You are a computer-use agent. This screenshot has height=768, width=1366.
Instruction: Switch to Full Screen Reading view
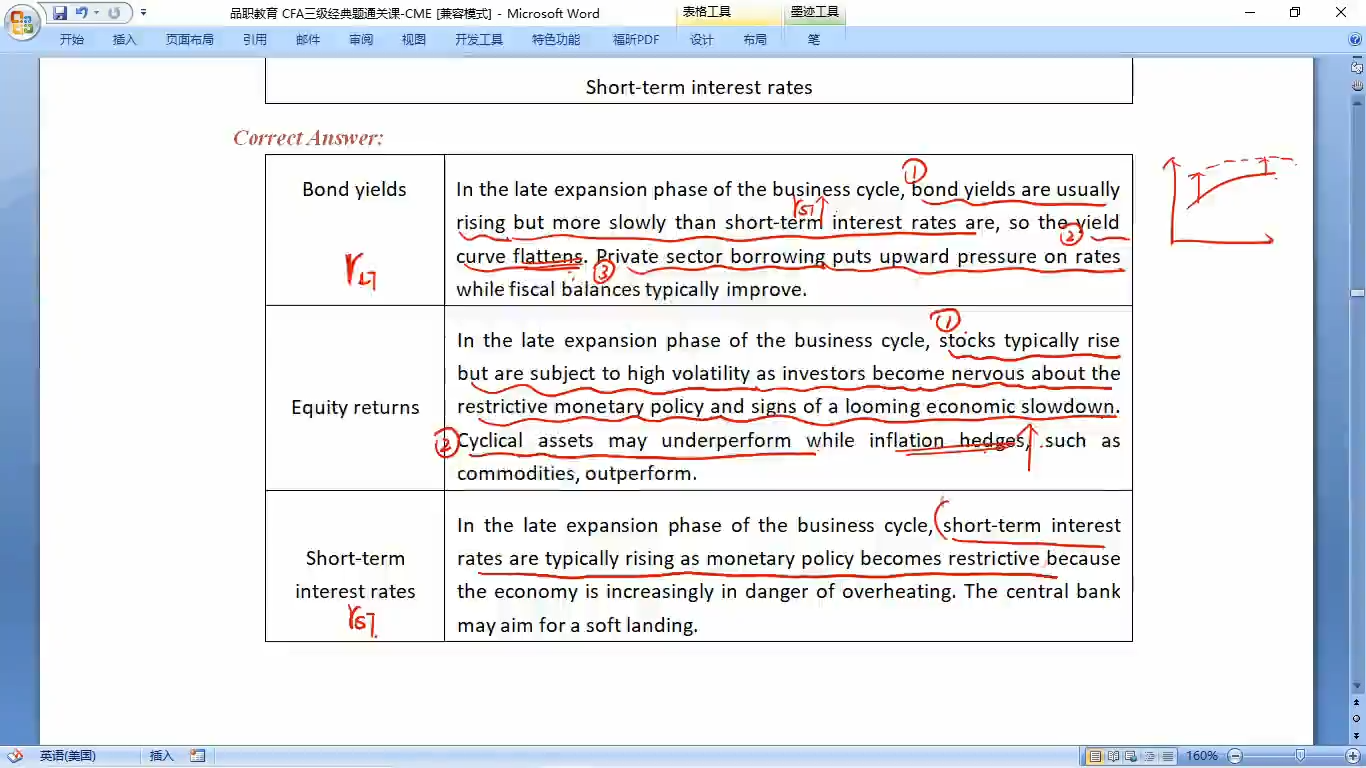pyautogui.click(x=1112, y=756)
